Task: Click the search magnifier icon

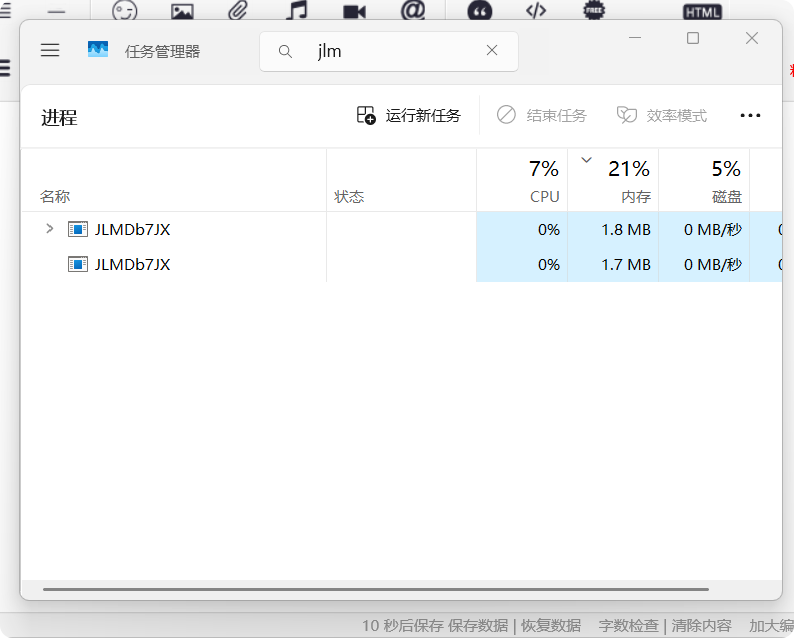Action: (x=285, y=51)
